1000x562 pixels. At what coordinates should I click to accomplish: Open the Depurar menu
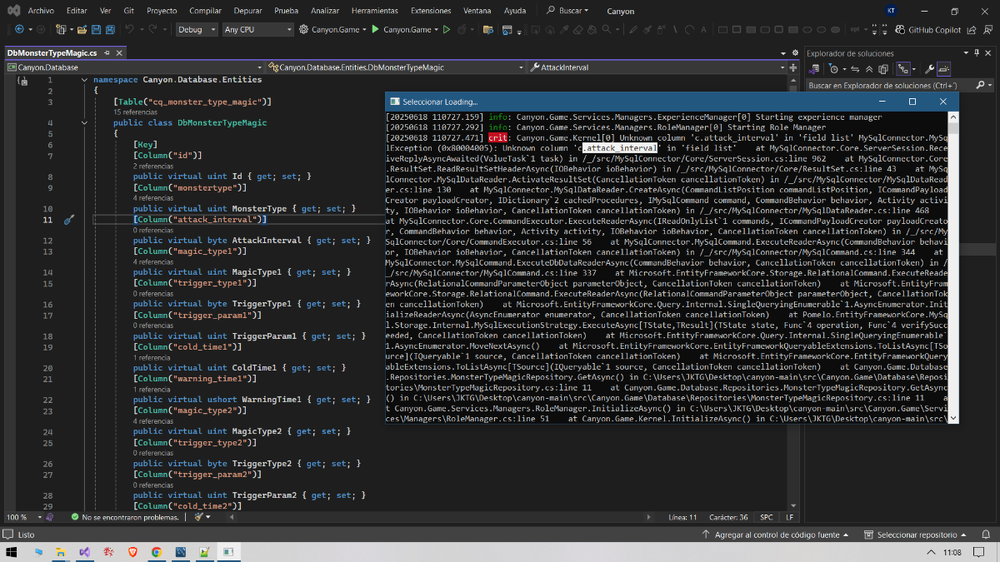(x=247, y=11)
